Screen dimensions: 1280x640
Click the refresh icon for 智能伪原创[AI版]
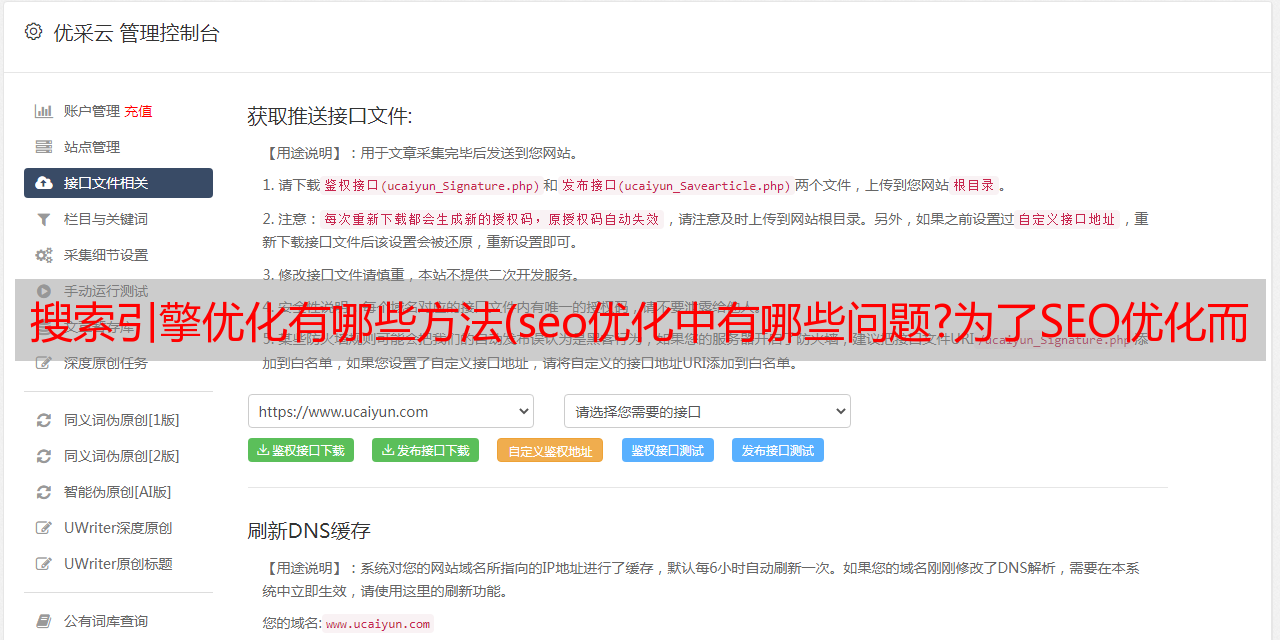(44, 492)
